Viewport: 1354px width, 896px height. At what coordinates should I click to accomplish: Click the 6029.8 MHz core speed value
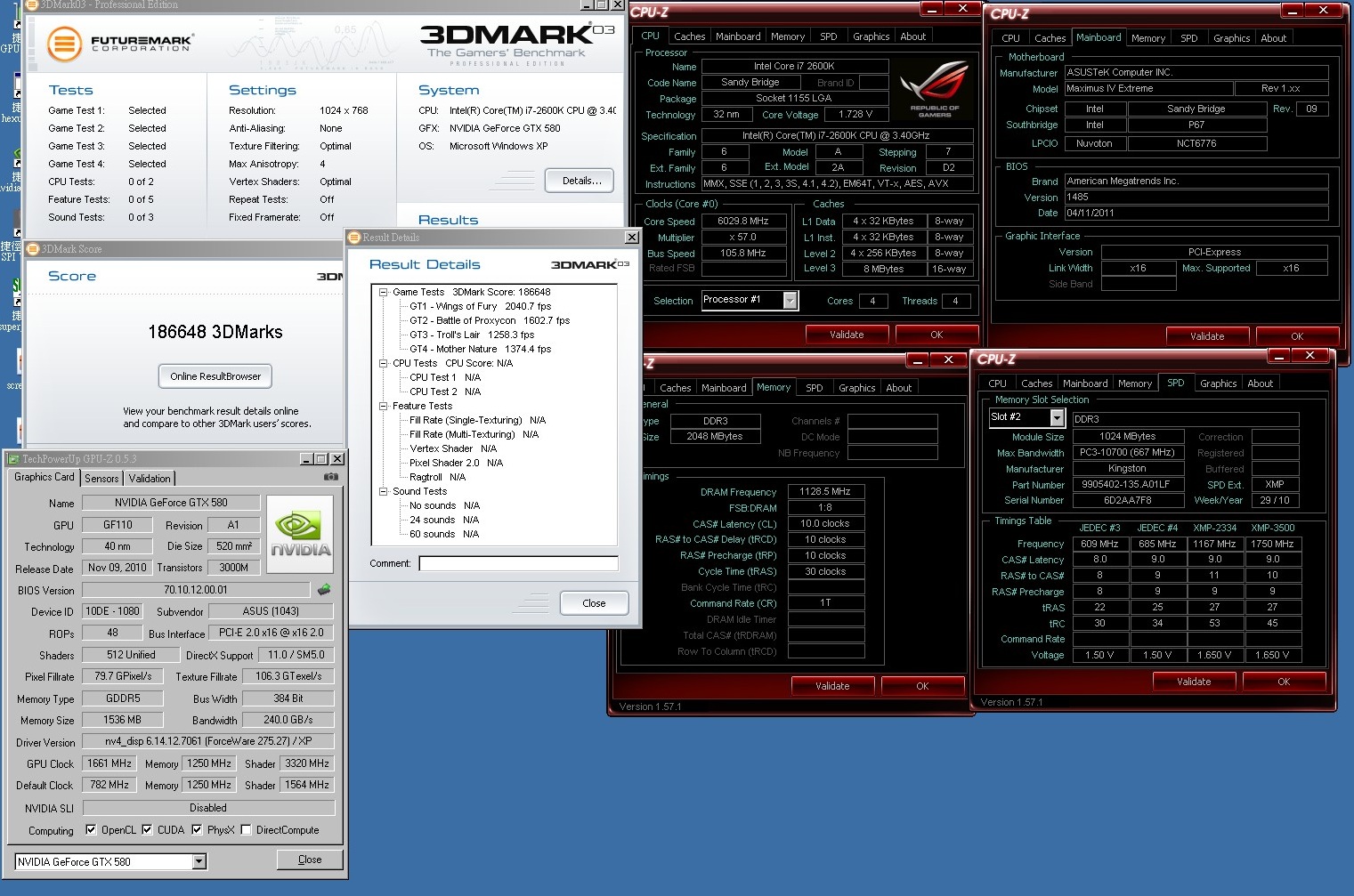point(743,221)
